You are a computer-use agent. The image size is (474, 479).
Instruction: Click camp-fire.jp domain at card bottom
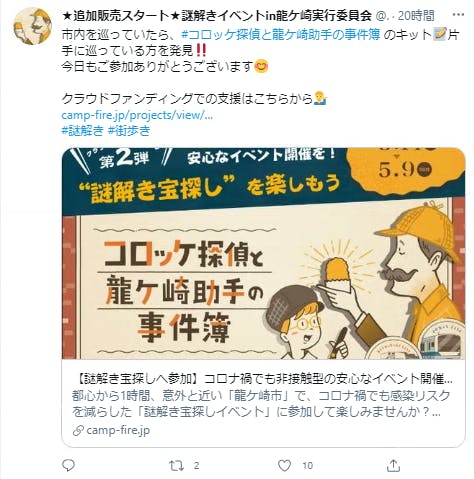click(x=118, y=430)
